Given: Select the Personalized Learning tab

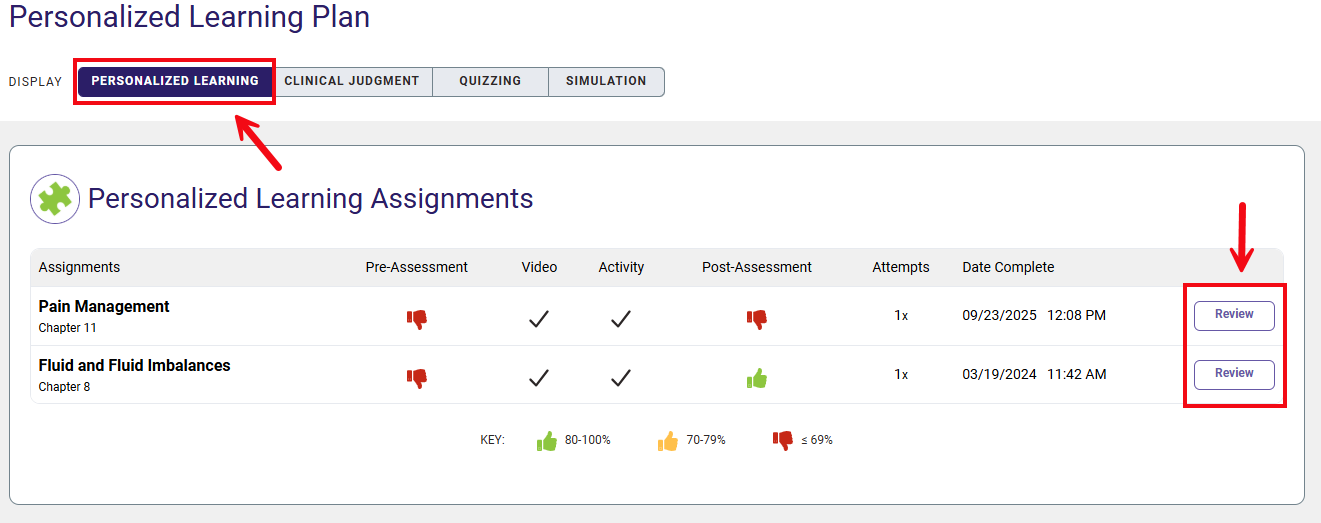Looking at the screenshot, I should pos(175,81).
